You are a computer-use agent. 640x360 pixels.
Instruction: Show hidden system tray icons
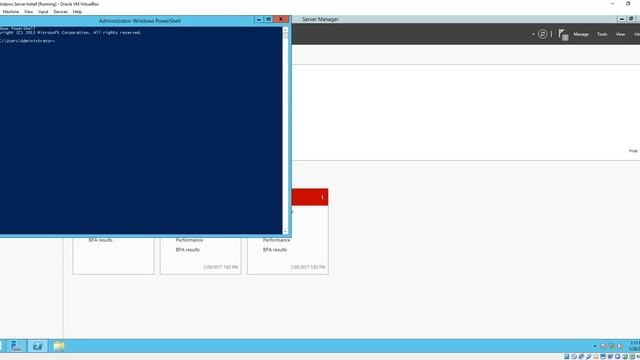pos(595,346)
